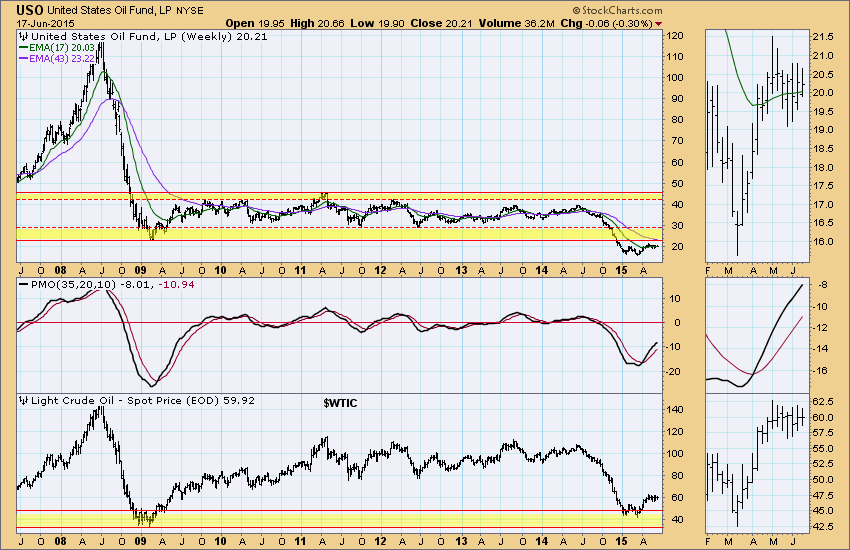850x550 pixels.
Task: Click the 'Light Crude Oil - Spot Price (EOD) 59.92' label
Action: (x=143, y=400)
